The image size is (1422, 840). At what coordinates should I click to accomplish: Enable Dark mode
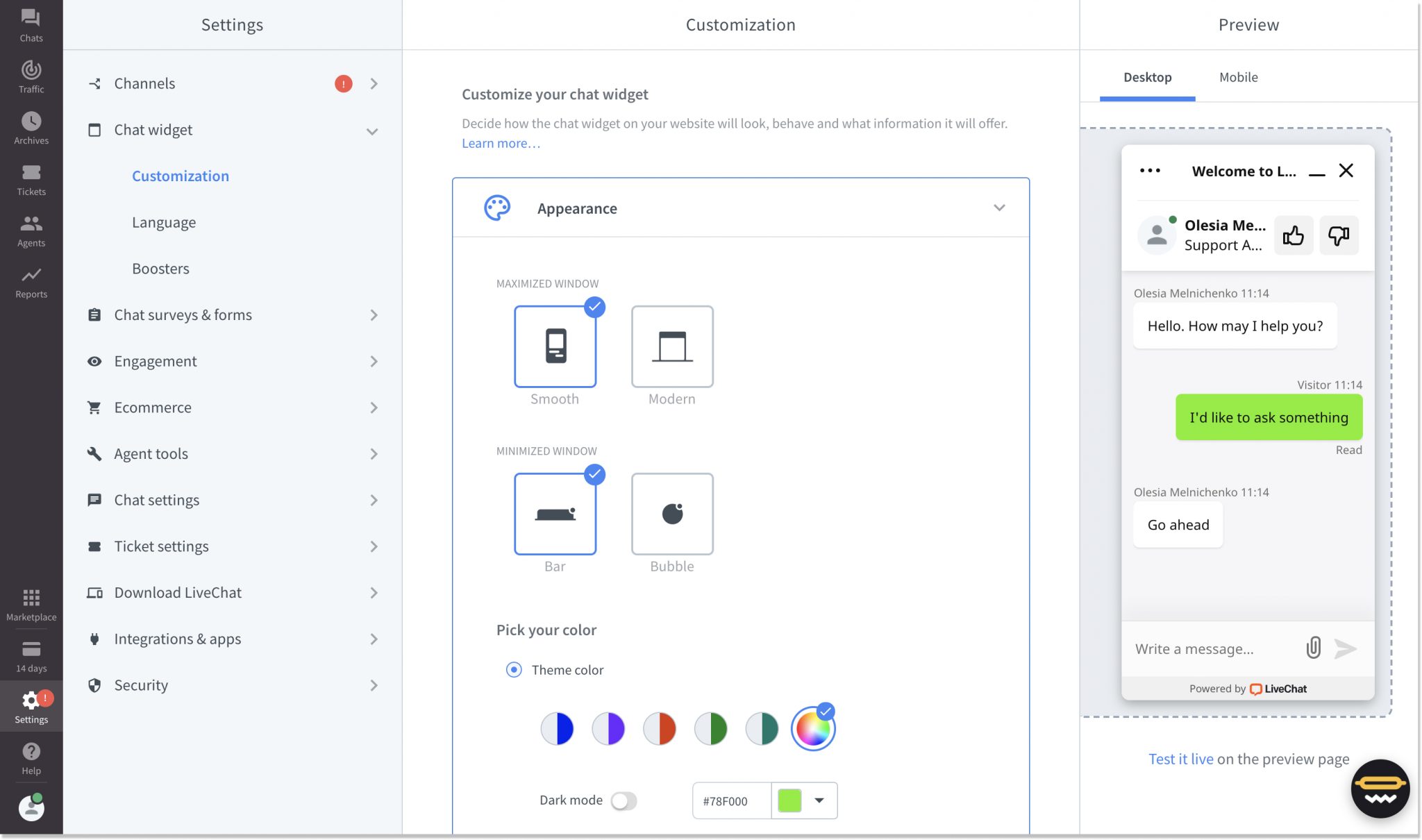click(624, 800)
